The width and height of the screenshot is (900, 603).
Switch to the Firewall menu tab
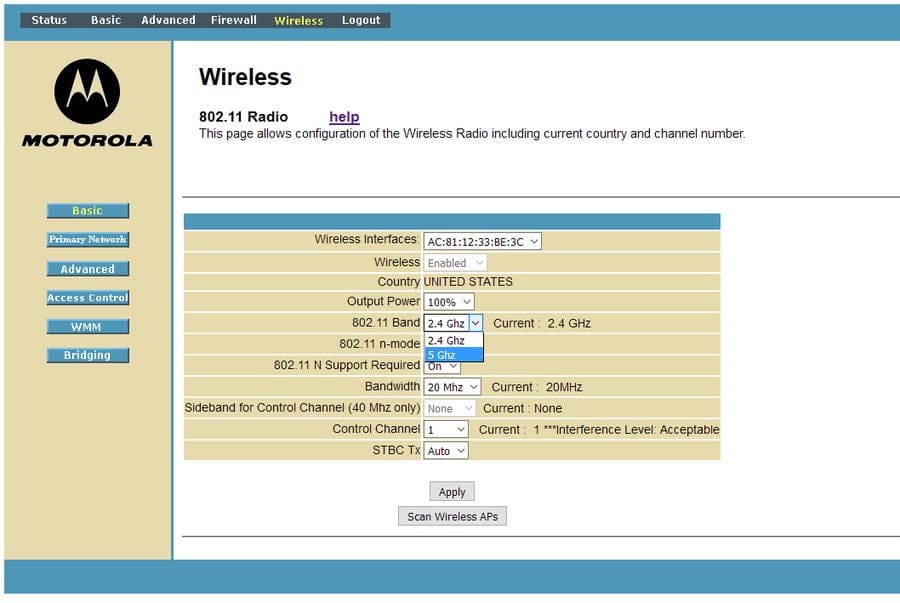point(233,20)
